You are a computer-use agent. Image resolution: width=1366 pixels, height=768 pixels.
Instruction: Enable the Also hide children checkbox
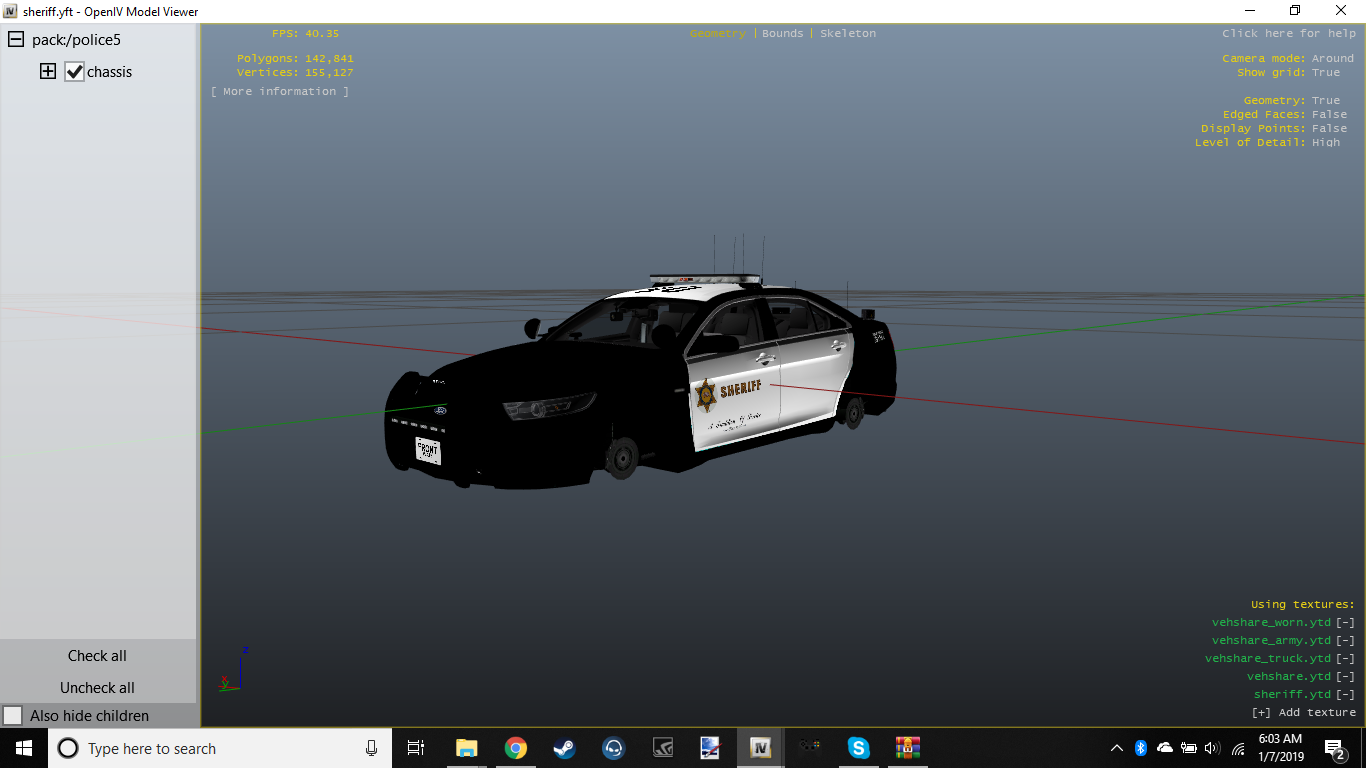pyautogui.click(x=13, y=716)
